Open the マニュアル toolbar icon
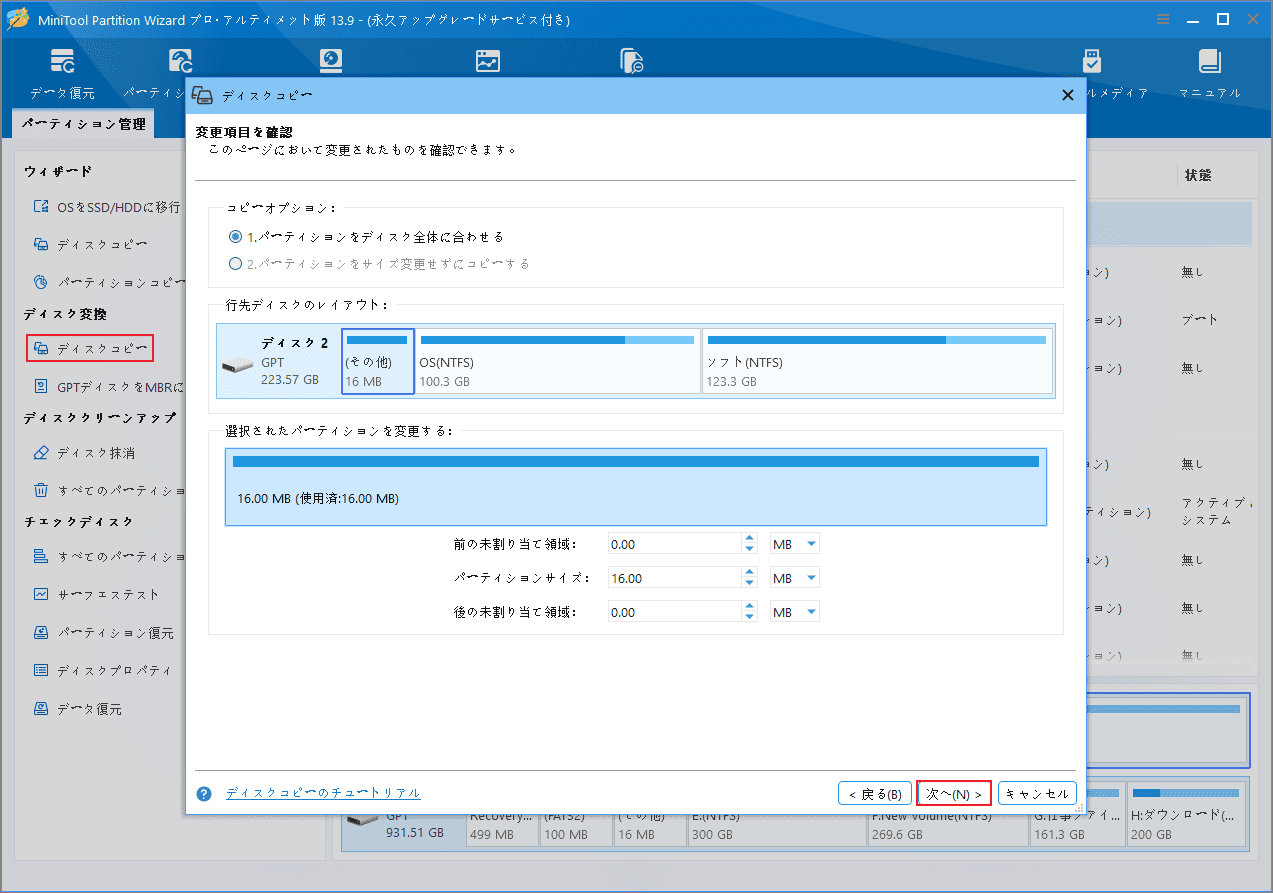The image size is (1273, 893). coord(1210,73)
